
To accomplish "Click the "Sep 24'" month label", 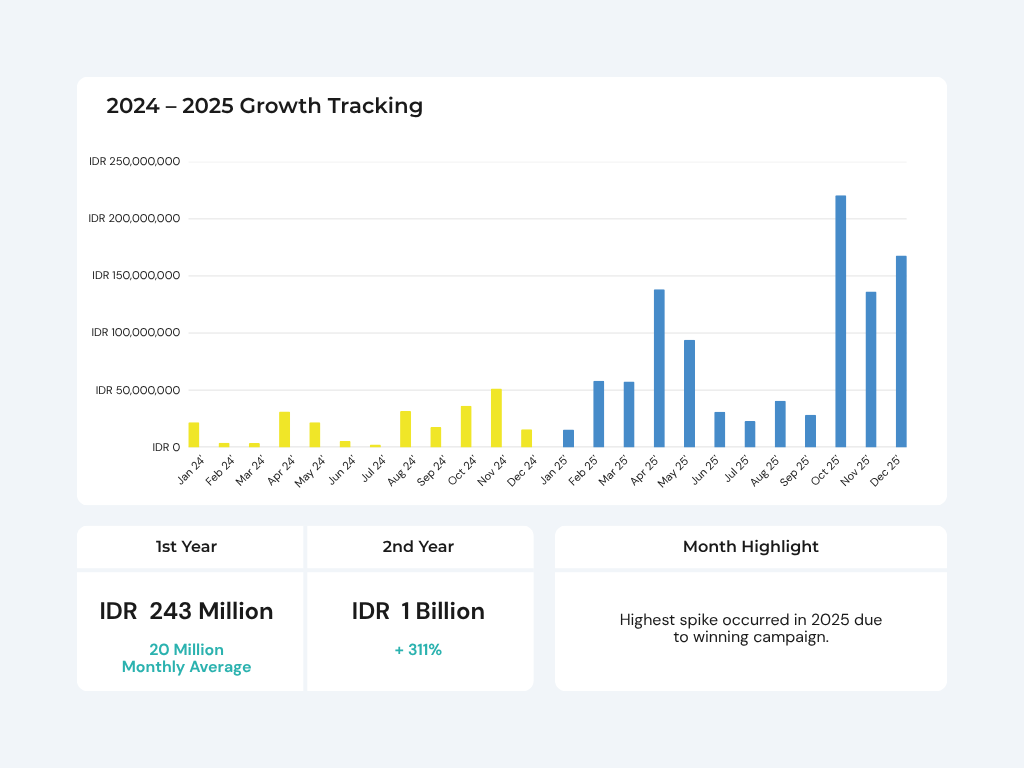I will click(432, 471).
